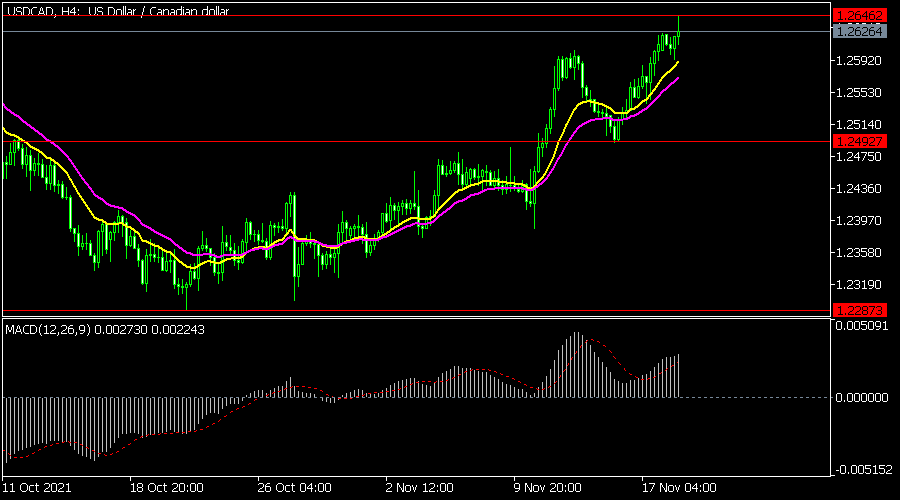Click the 1.25920 price scale value
Screen dimensions: 900x500
pos(859,61)
